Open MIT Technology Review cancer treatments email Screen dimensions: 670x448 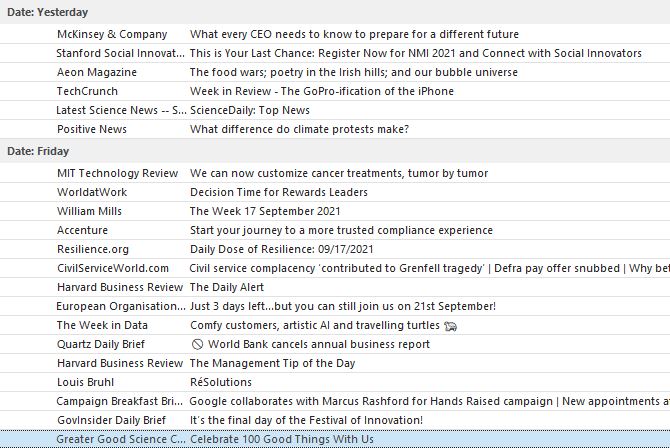[339, 173]
